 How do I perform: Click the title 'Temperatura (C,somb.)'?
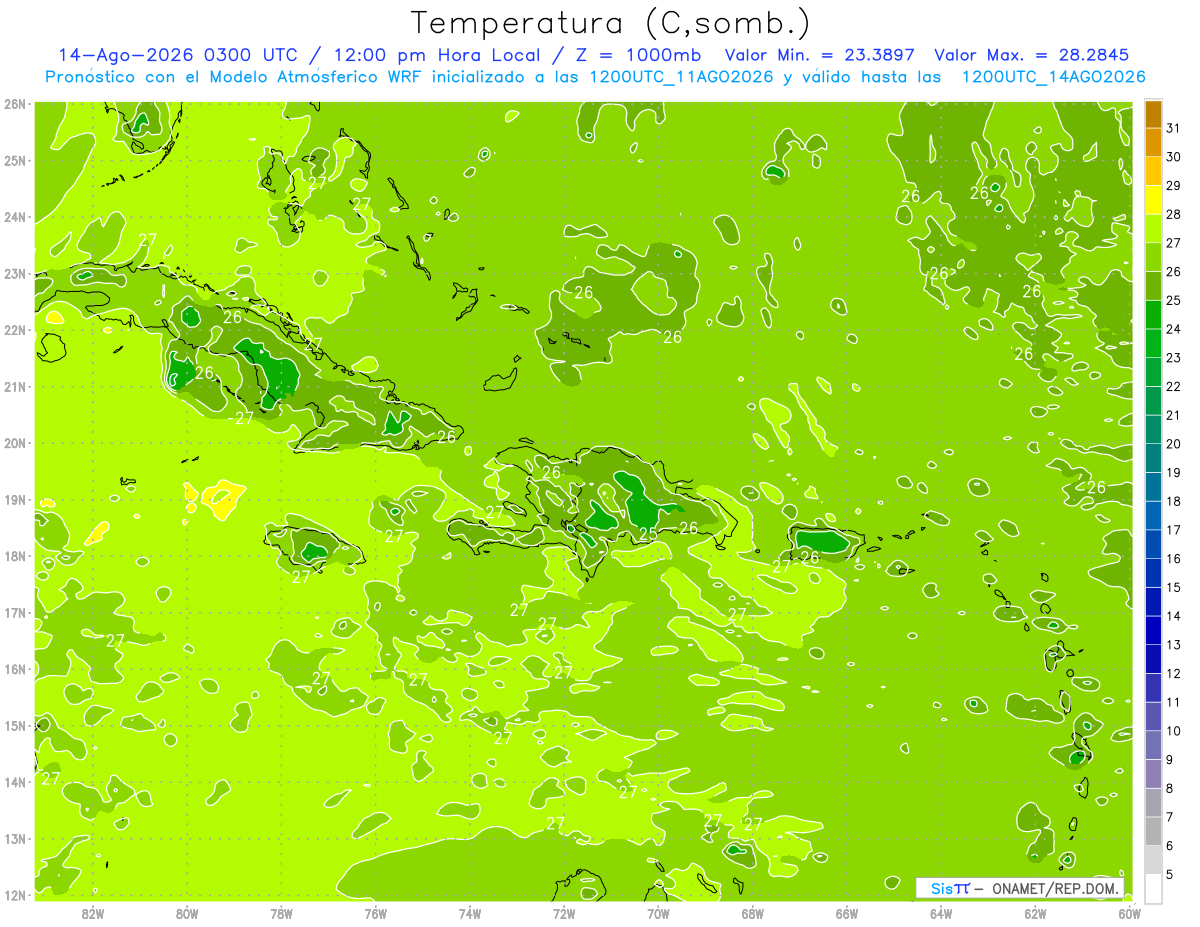click(x=610, y=23)
